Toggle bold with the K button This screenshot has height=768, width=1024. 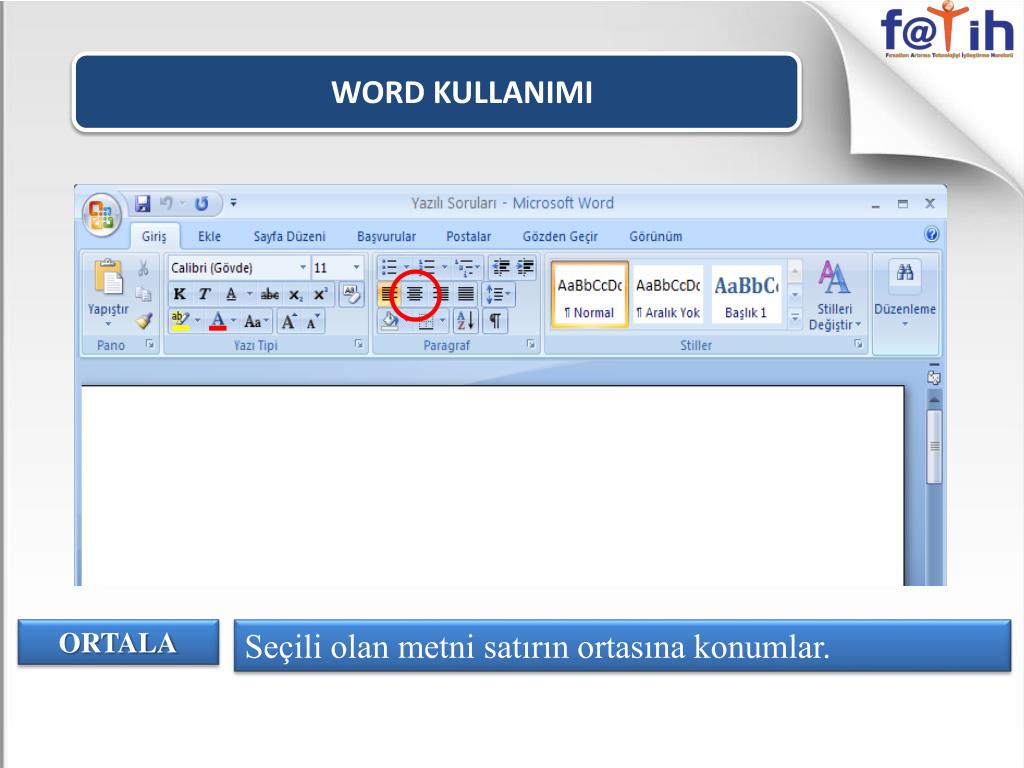pyautogui.click(x=180, y=295)
